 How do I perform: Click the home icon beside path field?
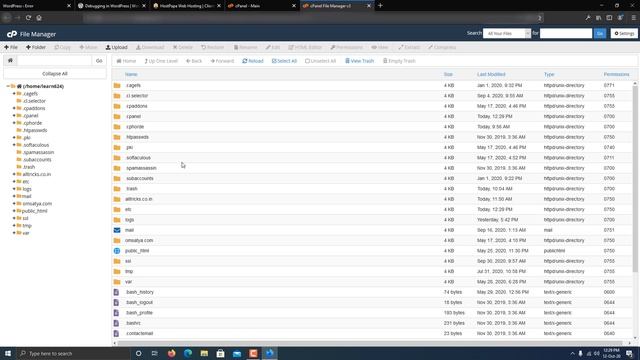coord(10,60)
